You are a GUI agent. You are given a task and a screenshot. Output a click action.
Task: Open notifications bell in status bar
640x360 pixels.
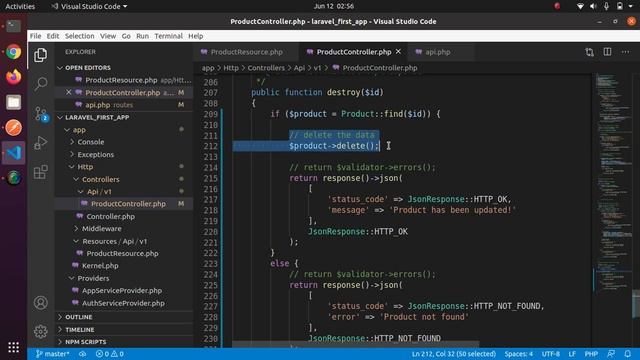(x=628, y=354)
